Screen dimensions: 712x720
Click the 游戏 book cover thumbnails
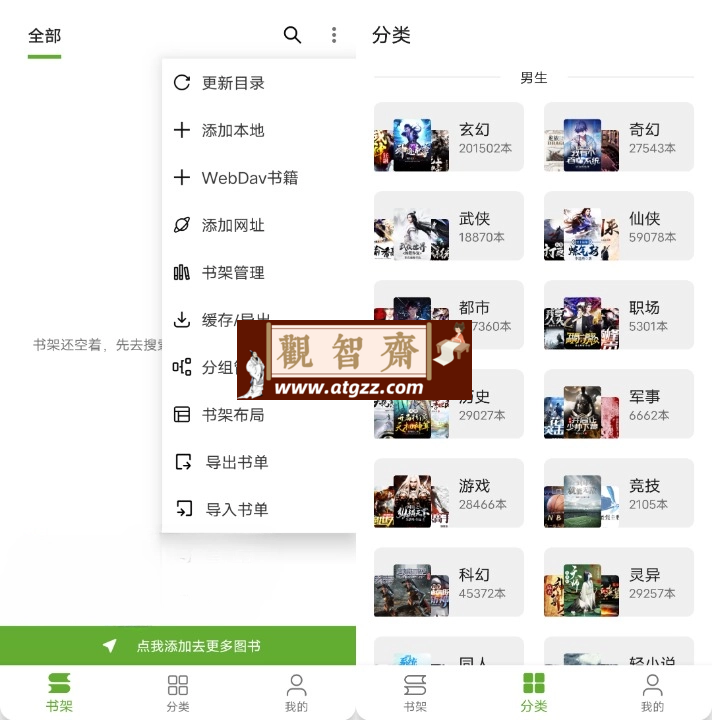[x=412, y=501]
